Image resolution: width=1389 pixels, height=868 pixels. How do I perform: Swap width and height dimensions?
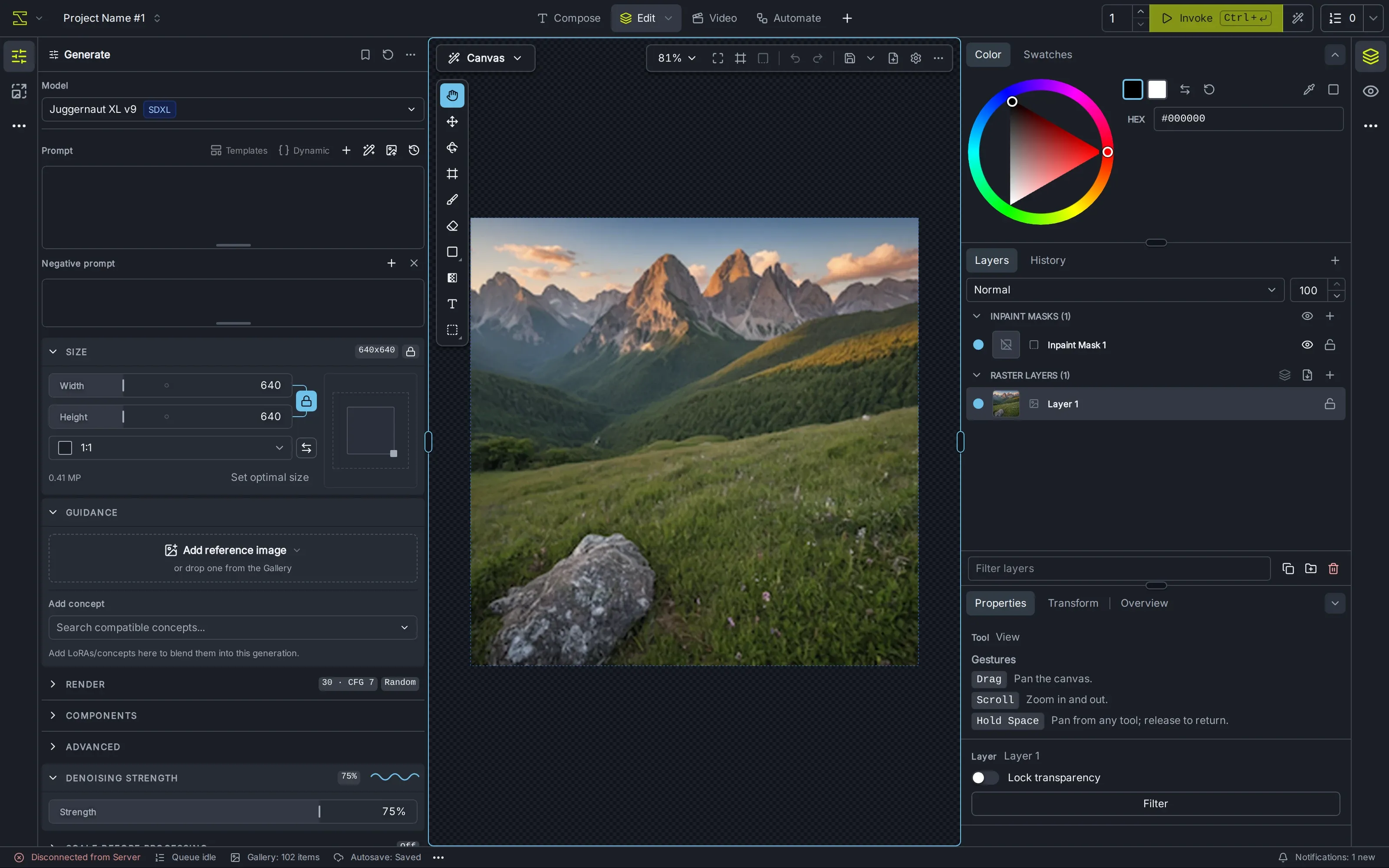click(306, 448)
